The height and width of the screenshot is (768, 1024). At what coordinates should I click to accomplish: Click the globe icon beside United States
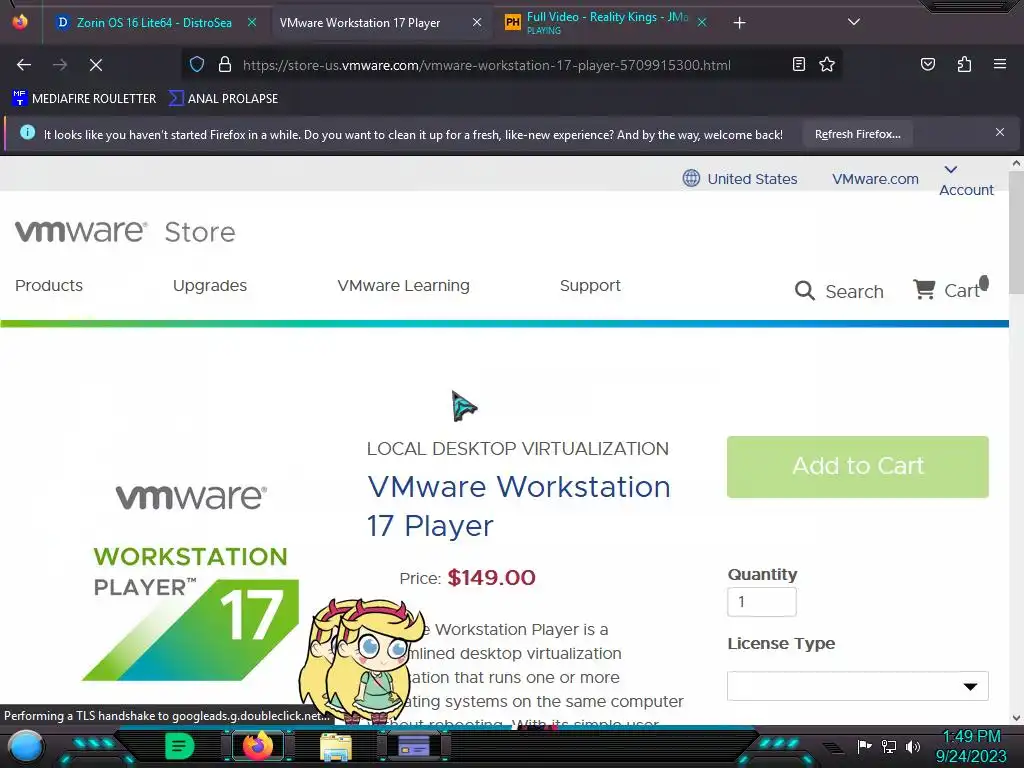[x=691, y=178]
